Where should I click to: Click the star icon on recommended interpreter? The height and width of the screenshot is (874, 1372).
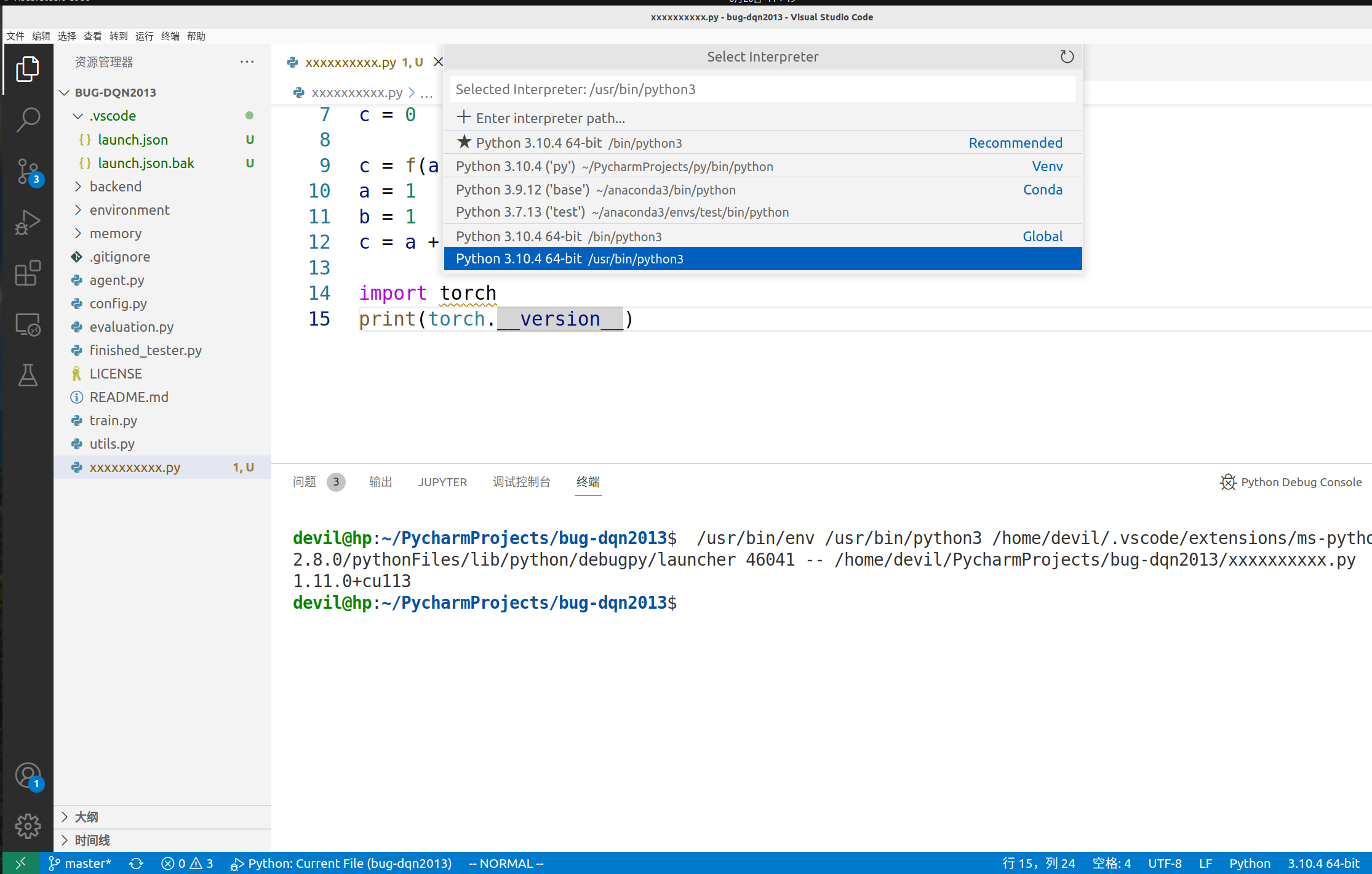pyautogui.click(x=465, y=142)
